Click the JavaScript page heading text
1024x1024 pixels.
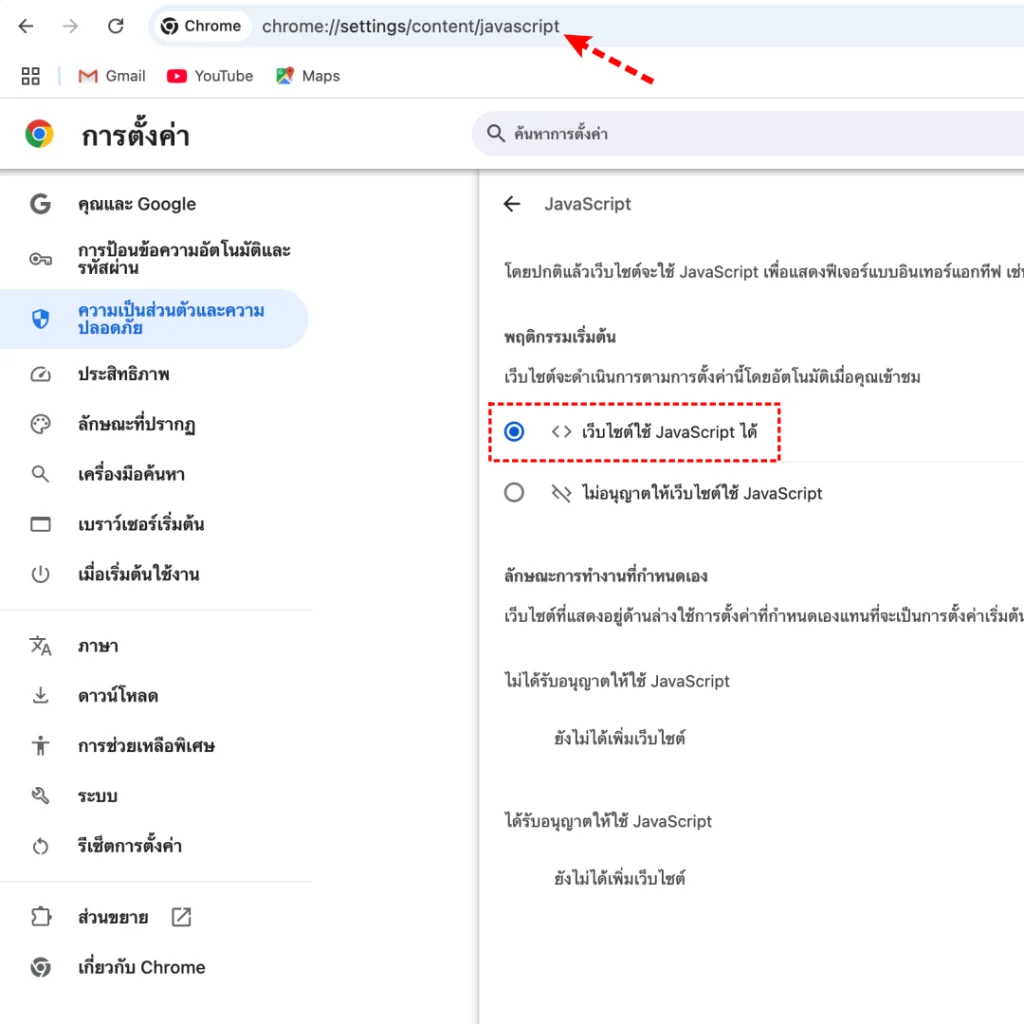(x=588, y=204)
